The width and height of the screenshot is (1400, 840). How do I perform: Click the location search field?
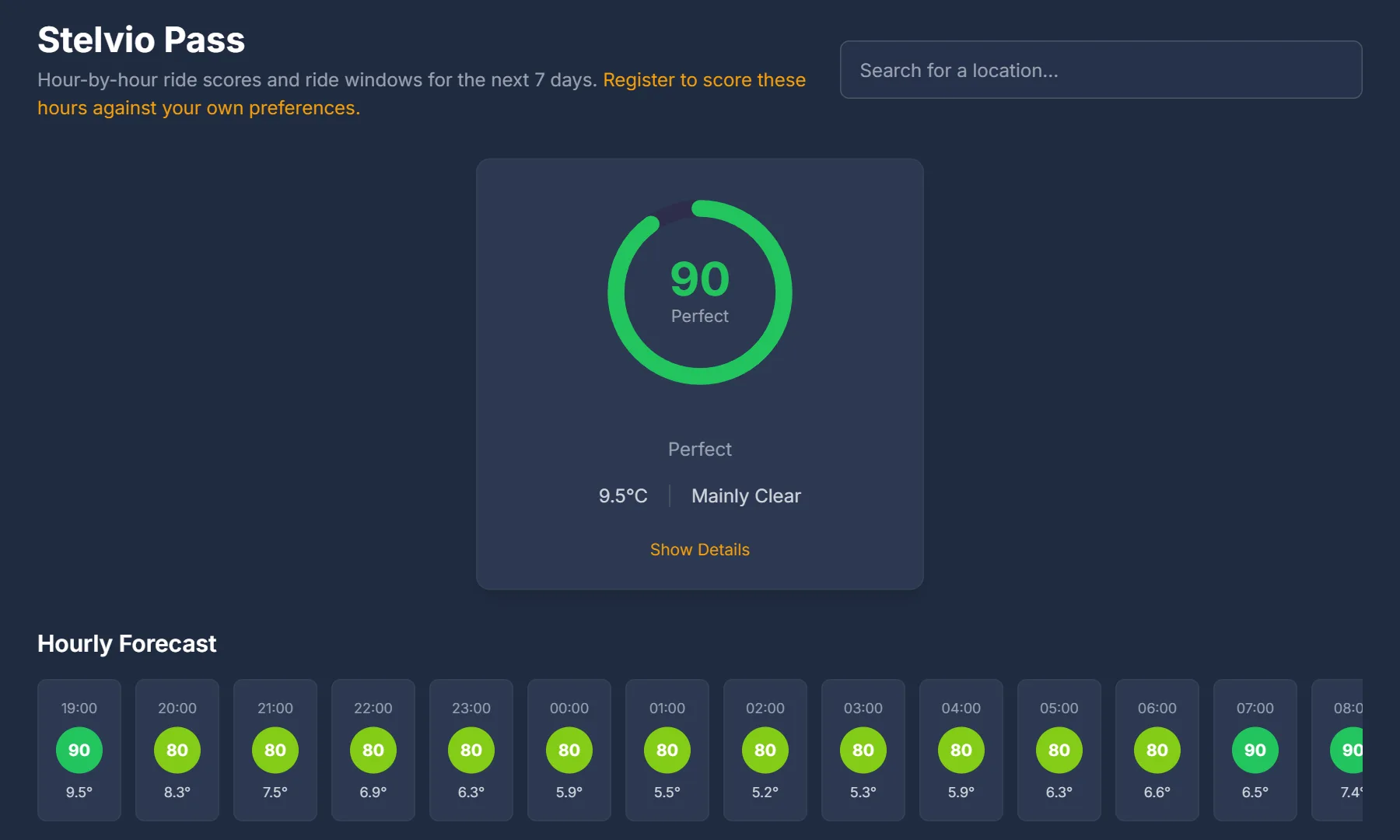[x=1101, y=70]
